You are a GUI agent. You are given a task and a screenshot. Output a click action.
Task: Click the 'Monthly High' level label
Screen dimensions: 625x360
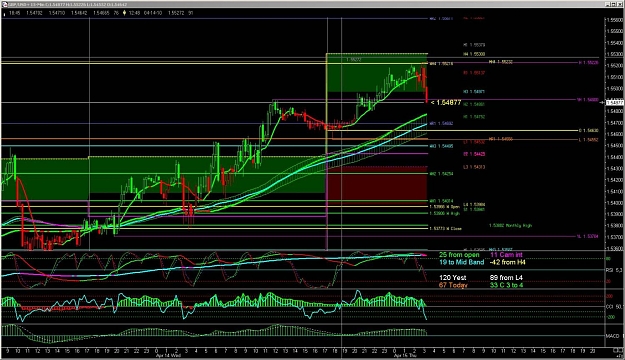pyautogui.click(x=510, y=225)
